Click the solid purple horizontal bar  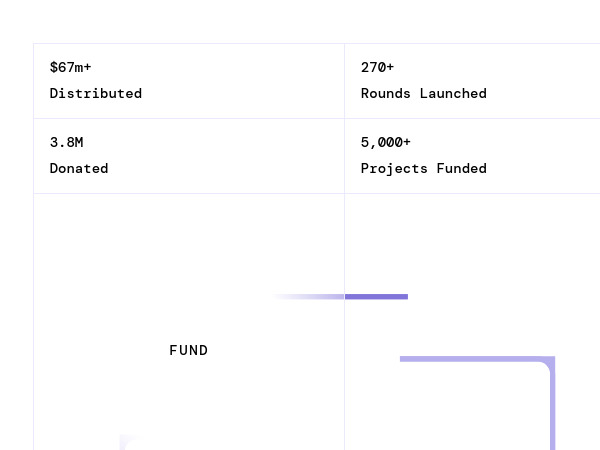click(376, 296)
